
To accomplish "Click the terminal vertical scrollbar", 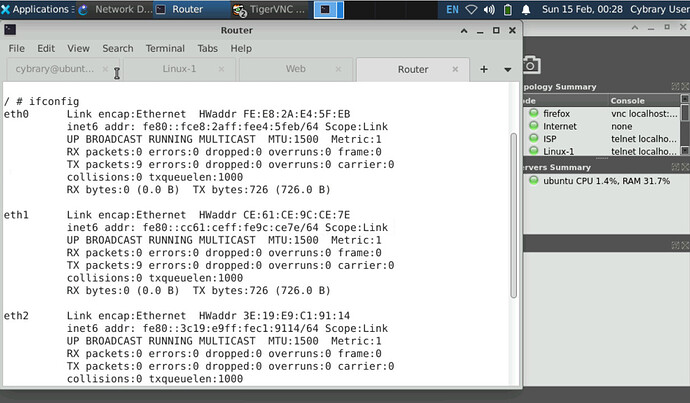I will (513, 216).
